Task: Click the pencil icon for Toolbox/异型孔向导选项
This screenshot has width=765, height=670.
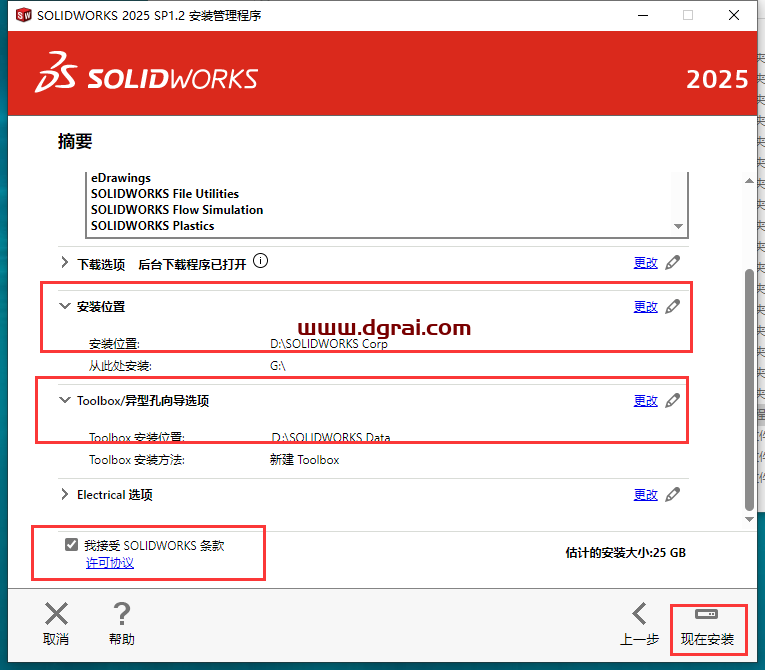Action: 673,401
